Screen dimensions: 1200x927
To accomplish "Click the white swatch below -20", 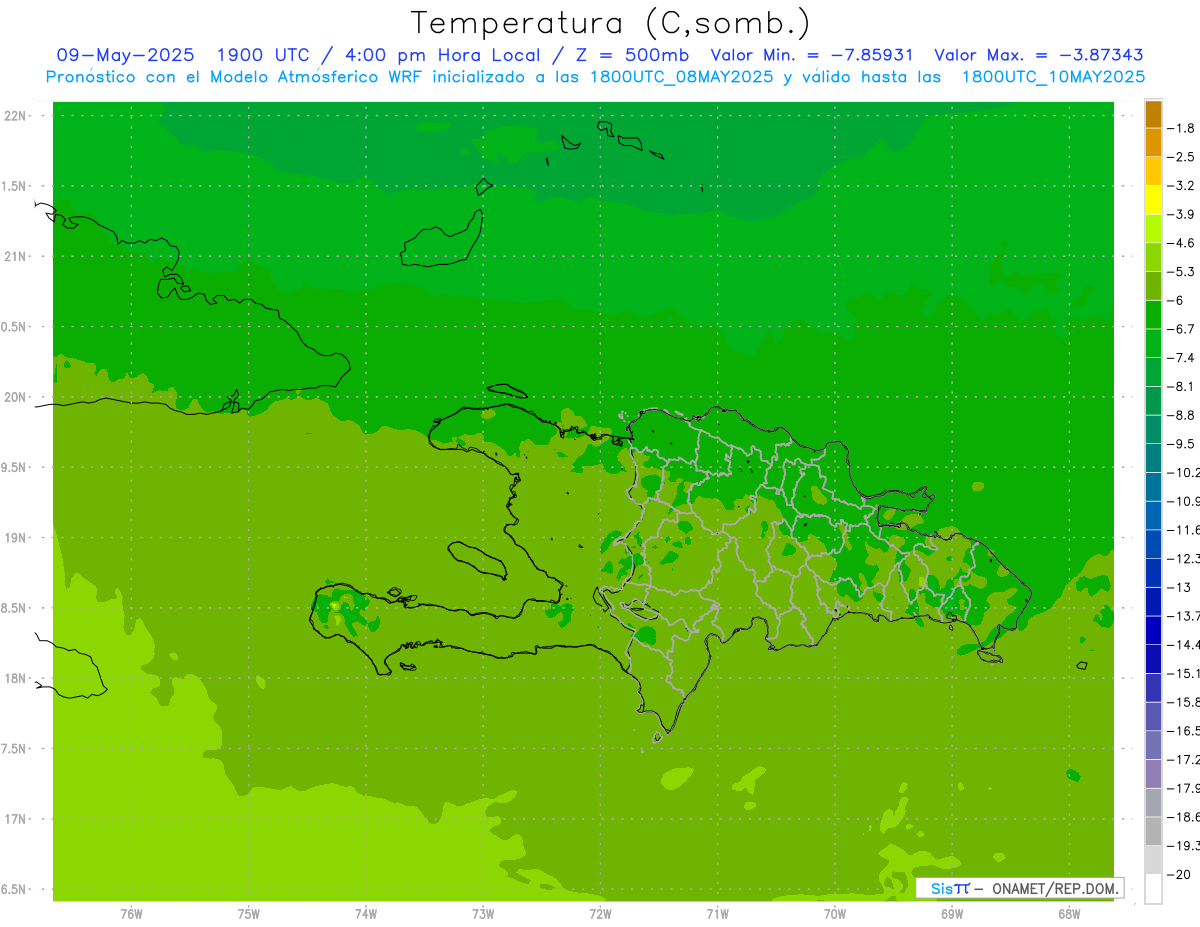I will click(x=1153, y=889).
